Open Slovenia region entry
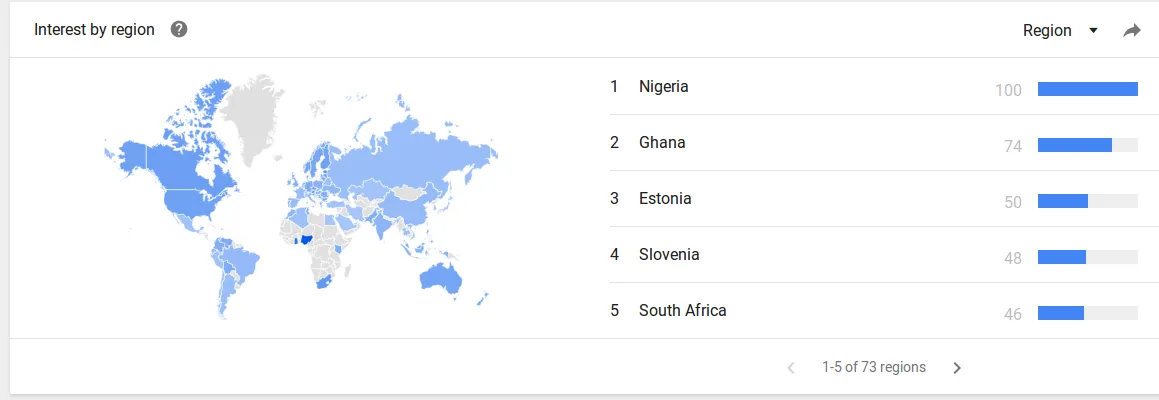The width and height of the screenshot is (1159, 400). 669,254
